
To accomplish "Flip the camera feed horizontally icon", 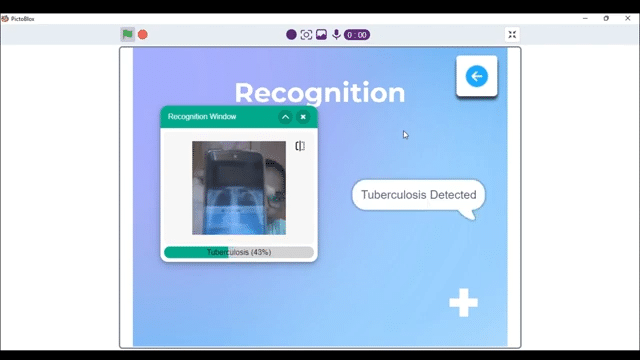I will [300, 146].
